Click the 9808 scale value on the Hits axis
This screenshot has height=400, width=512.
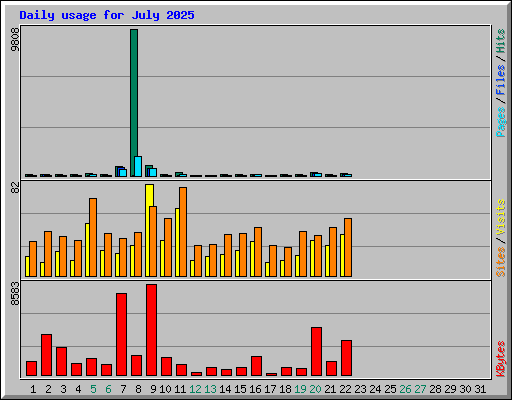click(x=15, y=40)
